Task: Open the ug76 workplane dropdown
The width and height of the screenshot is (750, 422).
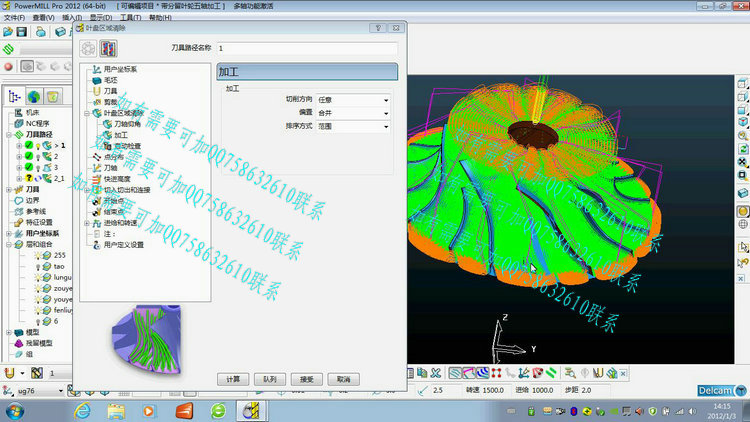Action: (60, 390)
